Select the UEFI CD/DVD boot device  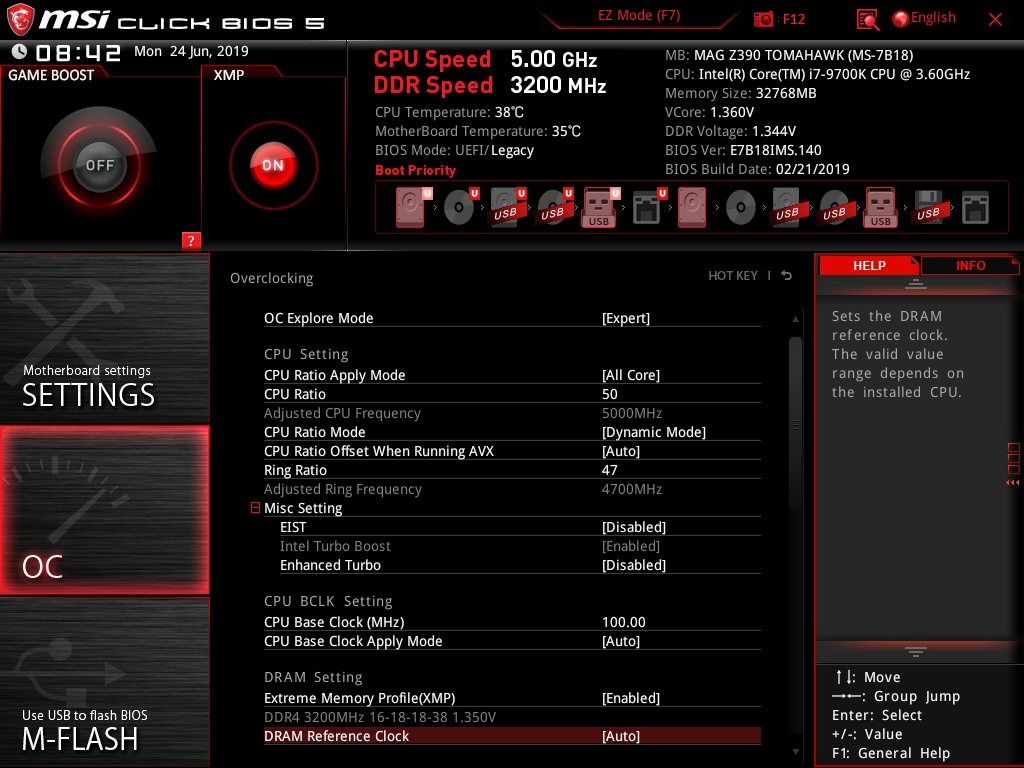[459, 207]
